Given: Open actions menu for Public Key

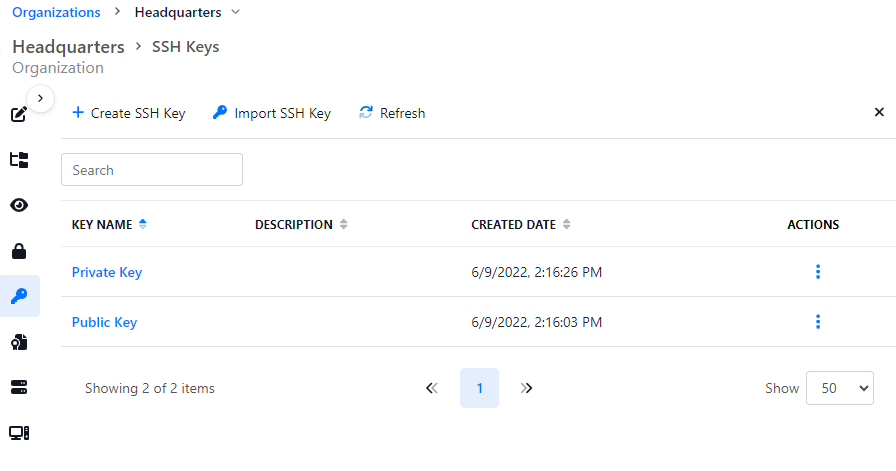Looking at the screenshot, I should (x=818, y=322).
